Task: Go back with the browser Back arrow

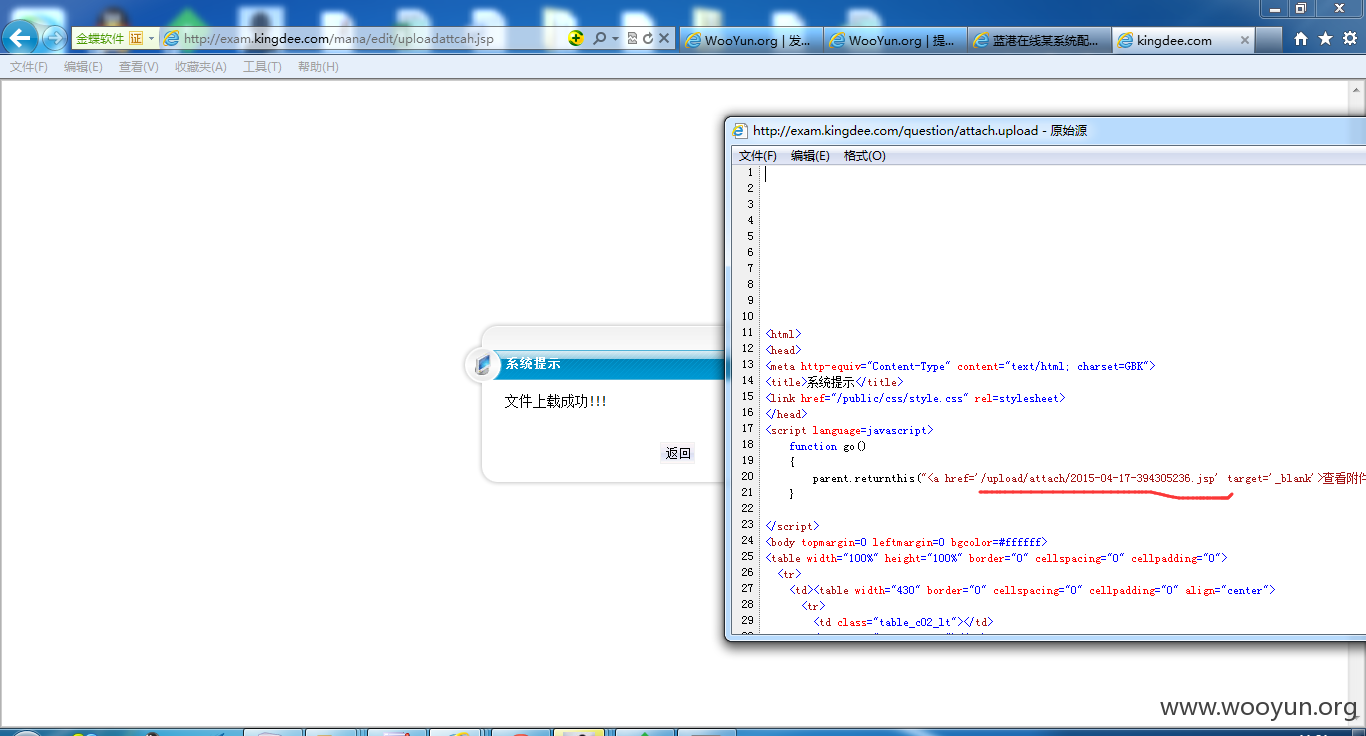Action: [x=21, y=38]
